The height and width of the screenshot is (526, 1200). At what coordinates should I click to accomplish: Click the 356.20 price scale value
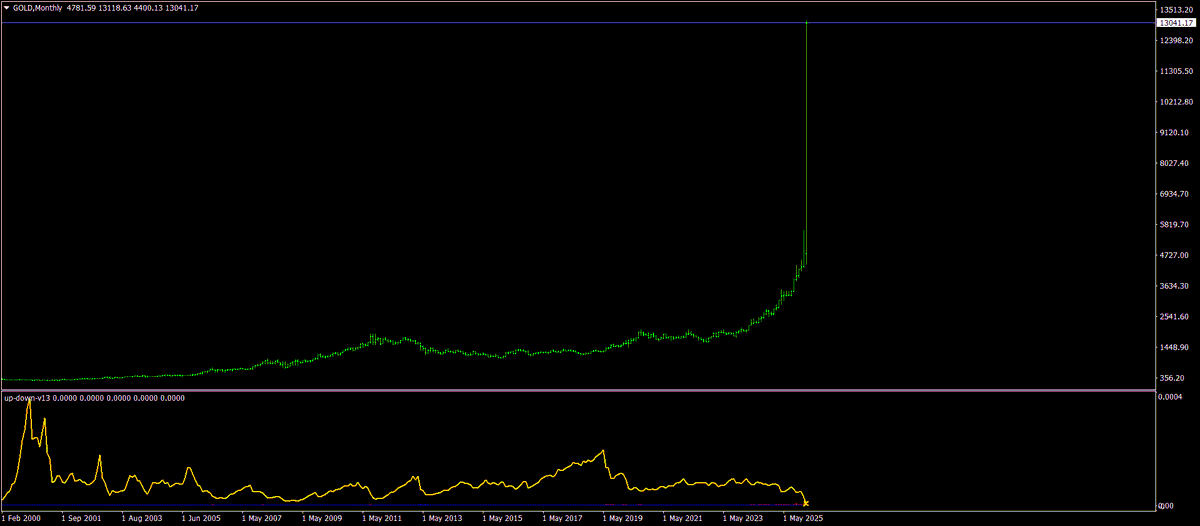1170,379
